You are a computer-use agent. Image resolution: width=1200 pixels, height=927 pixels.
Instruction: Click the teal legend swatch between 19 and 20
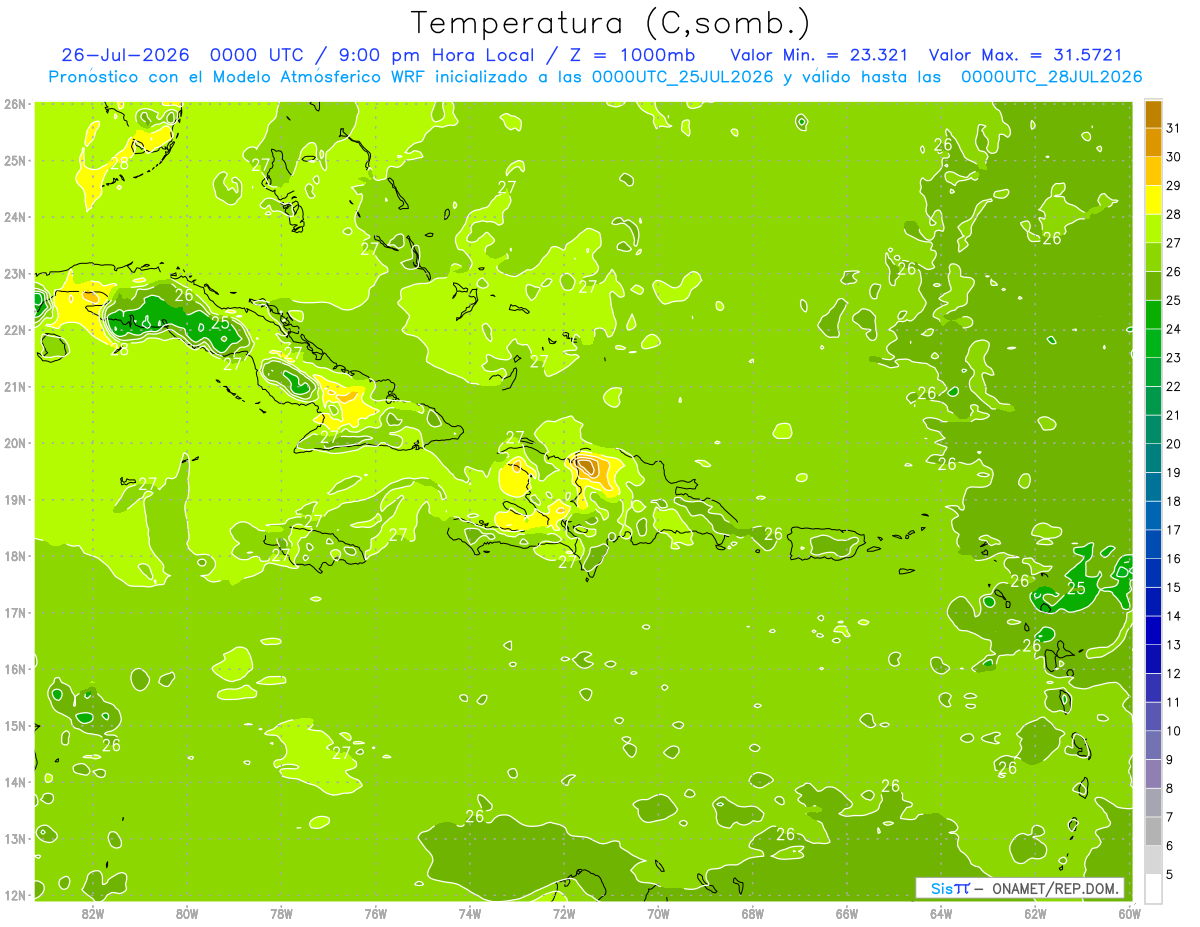(1153, 458)
